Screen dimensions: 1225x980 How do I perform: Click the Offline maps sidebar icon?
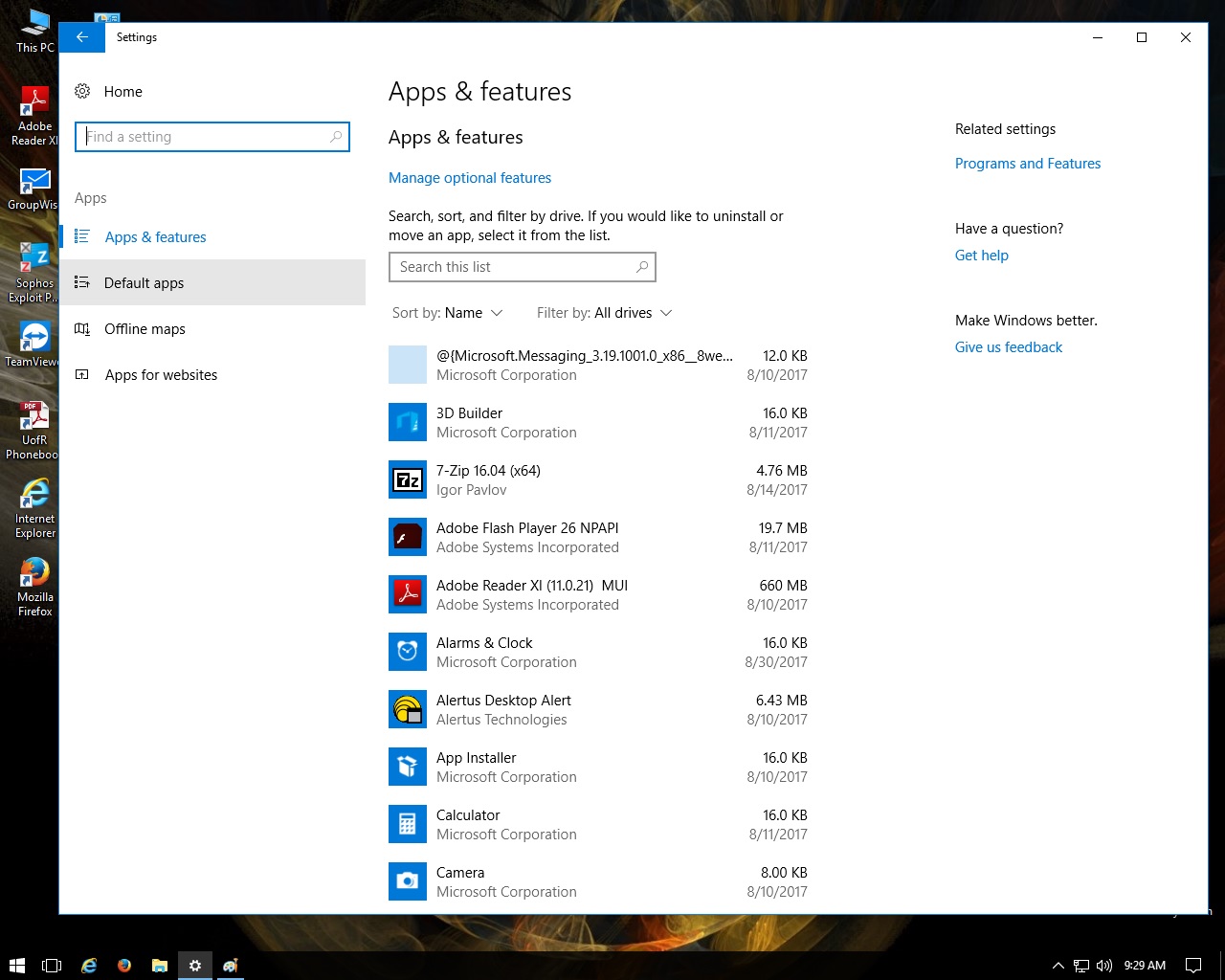82,328
